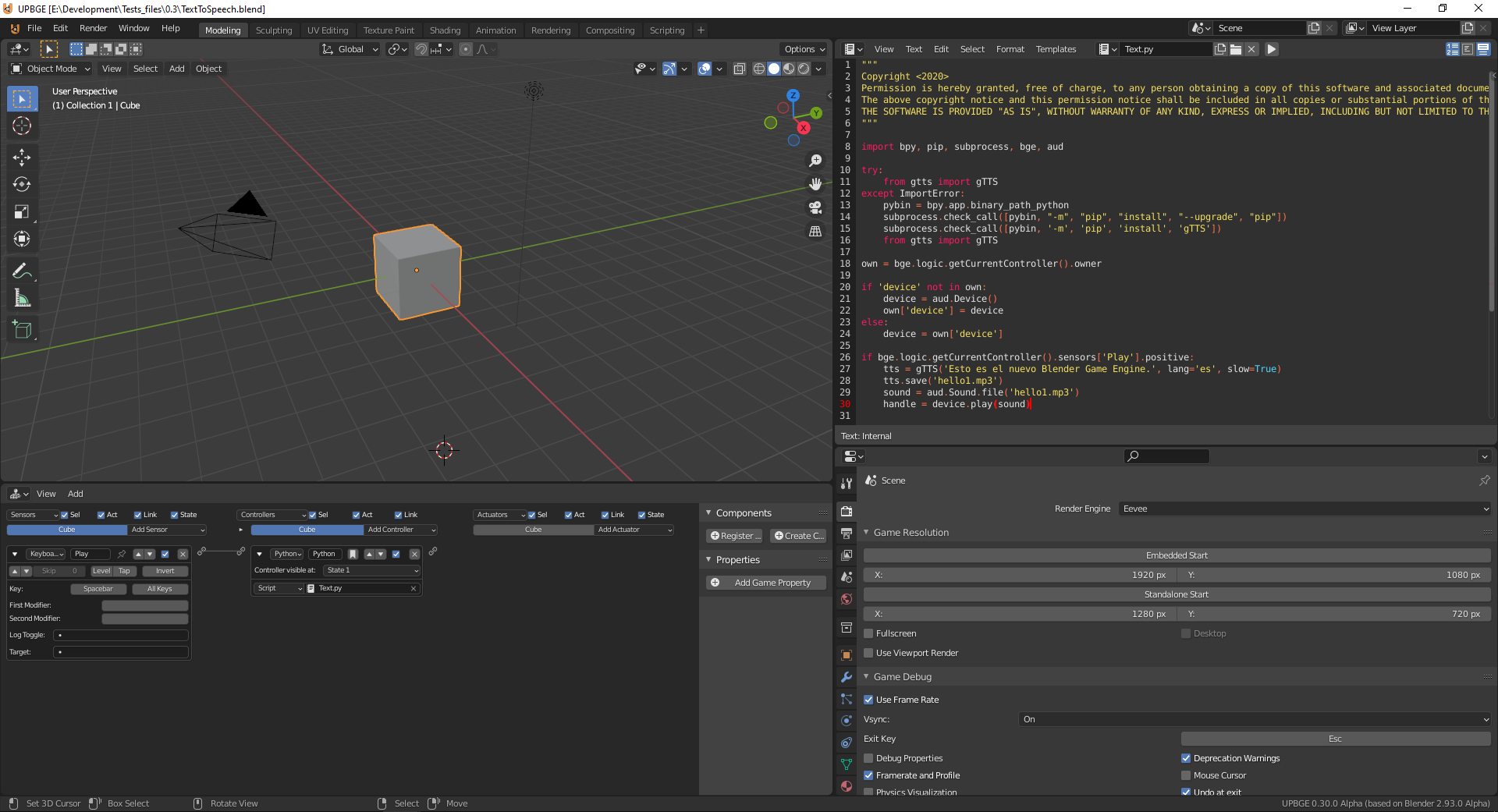Collapse the Game Resolution panel

click(x=866, y=532)
